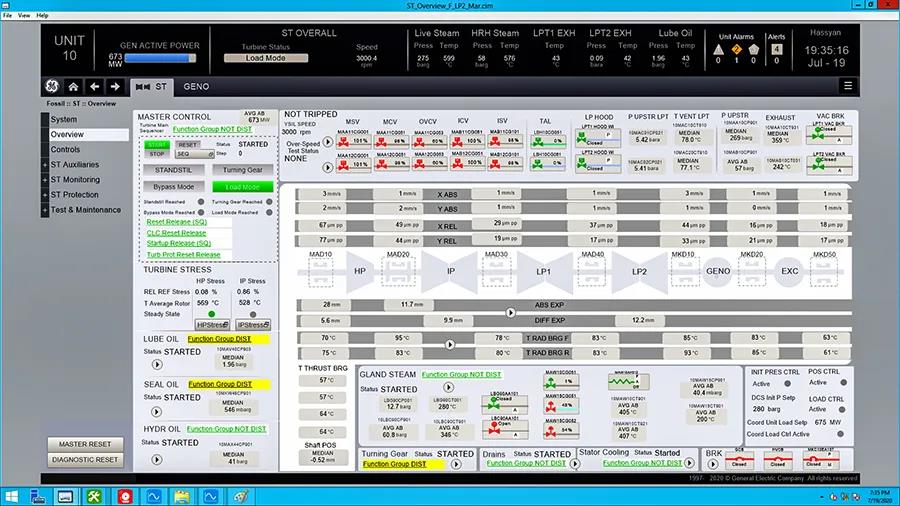Switch turbine to Bypass Mode
The height and width of the screenshot is (506, 900).
pos(173,187)
